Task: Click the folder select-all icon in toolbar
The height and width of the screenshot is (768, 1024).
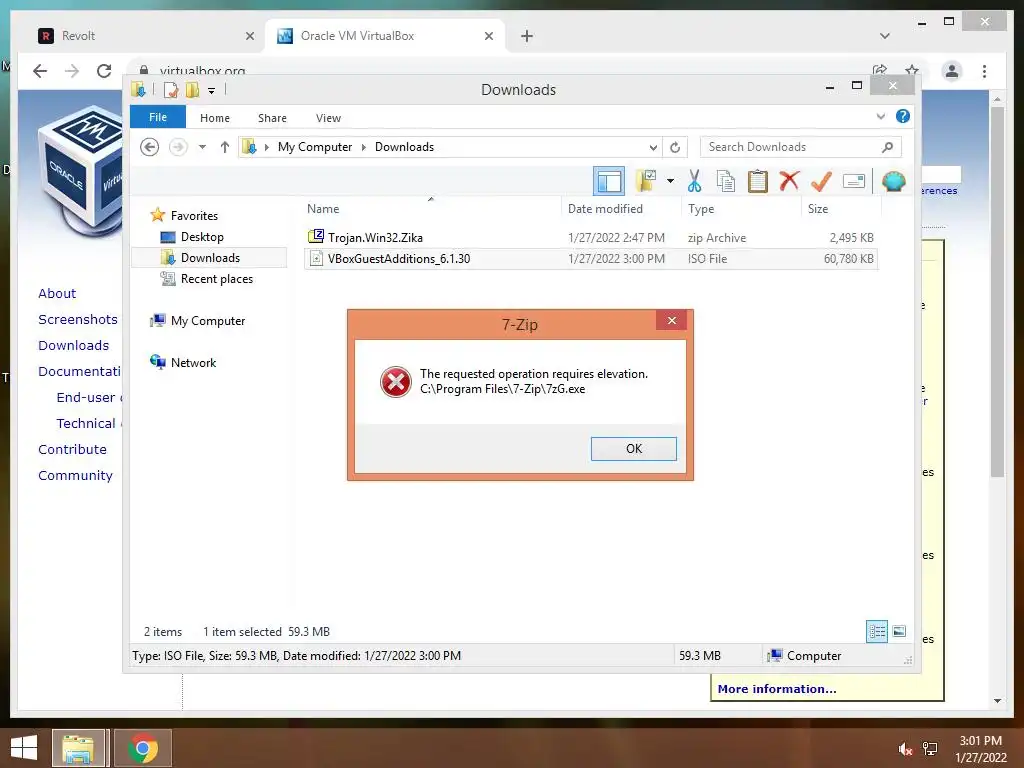Action: [x=646, y=181]
